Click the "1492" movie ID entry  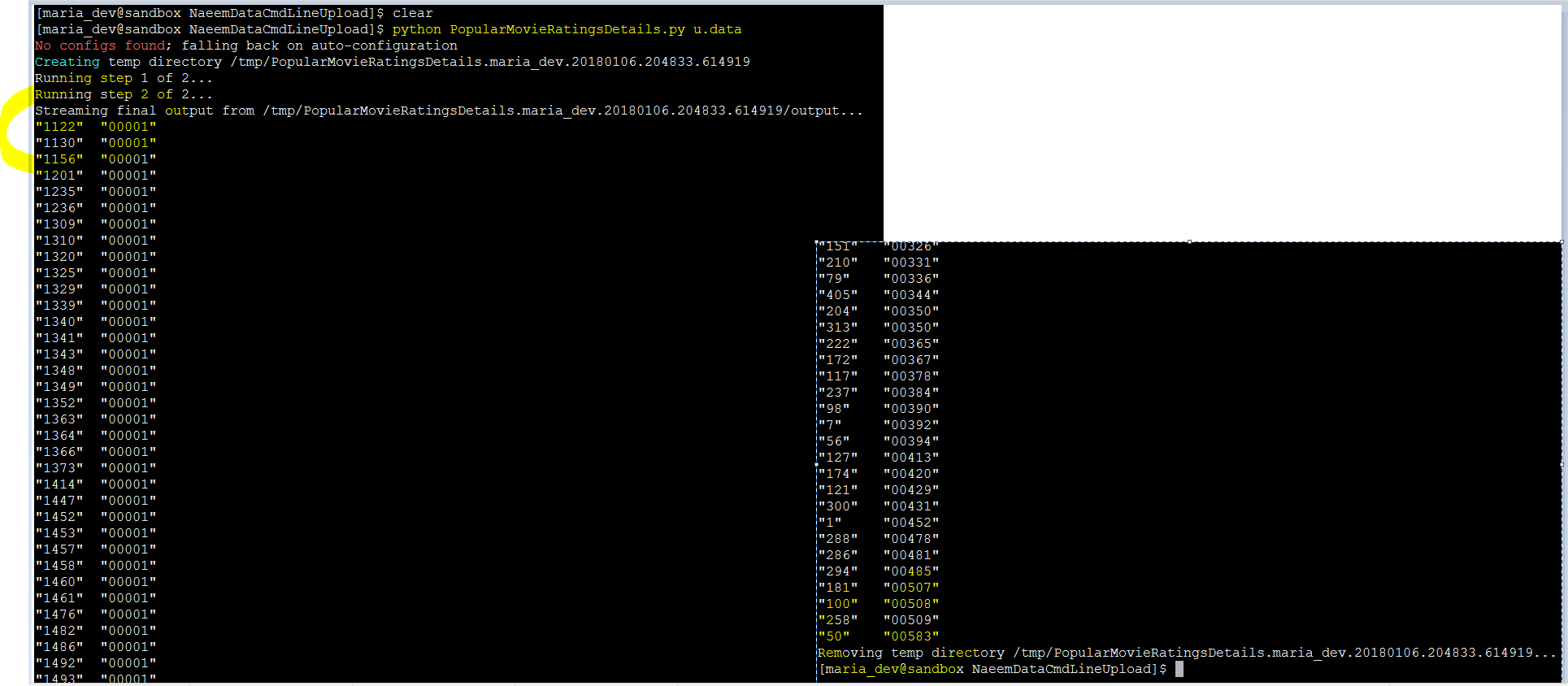tap(59, 663)
